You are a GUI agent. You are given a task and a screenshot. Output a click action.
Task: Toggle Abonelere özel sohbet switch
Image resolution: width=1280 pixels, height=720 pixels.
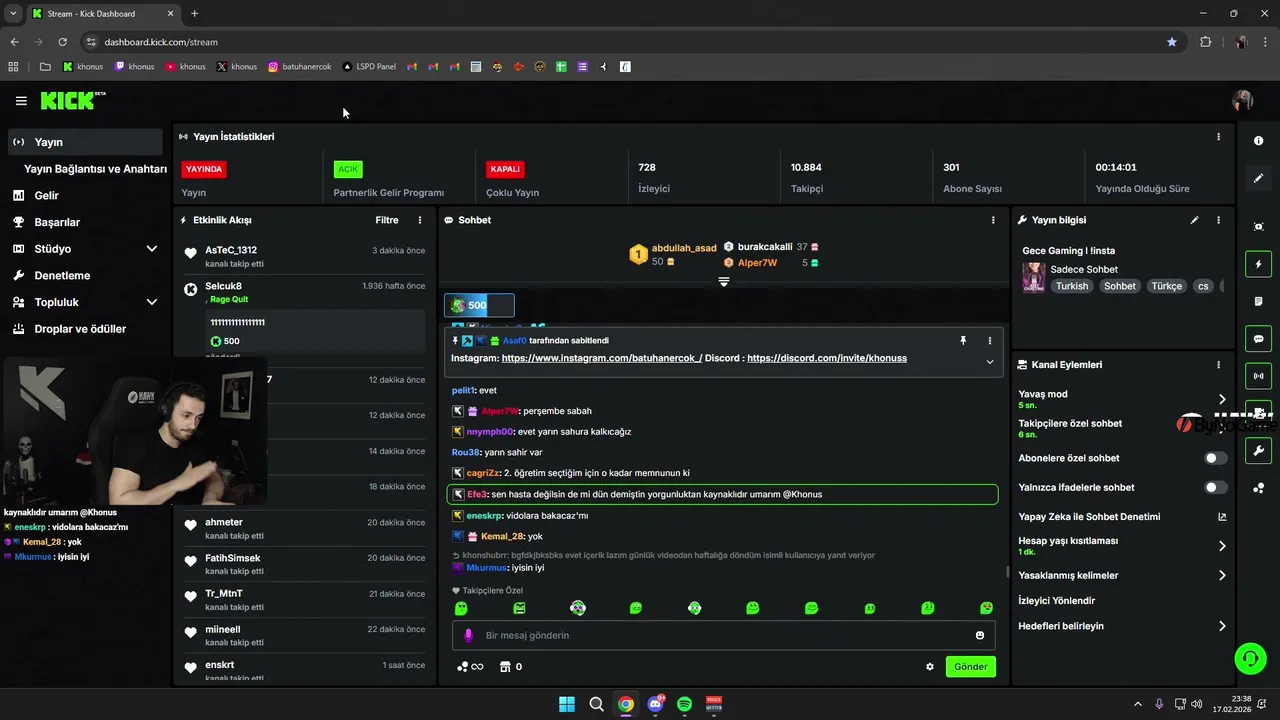point(1216,458)
